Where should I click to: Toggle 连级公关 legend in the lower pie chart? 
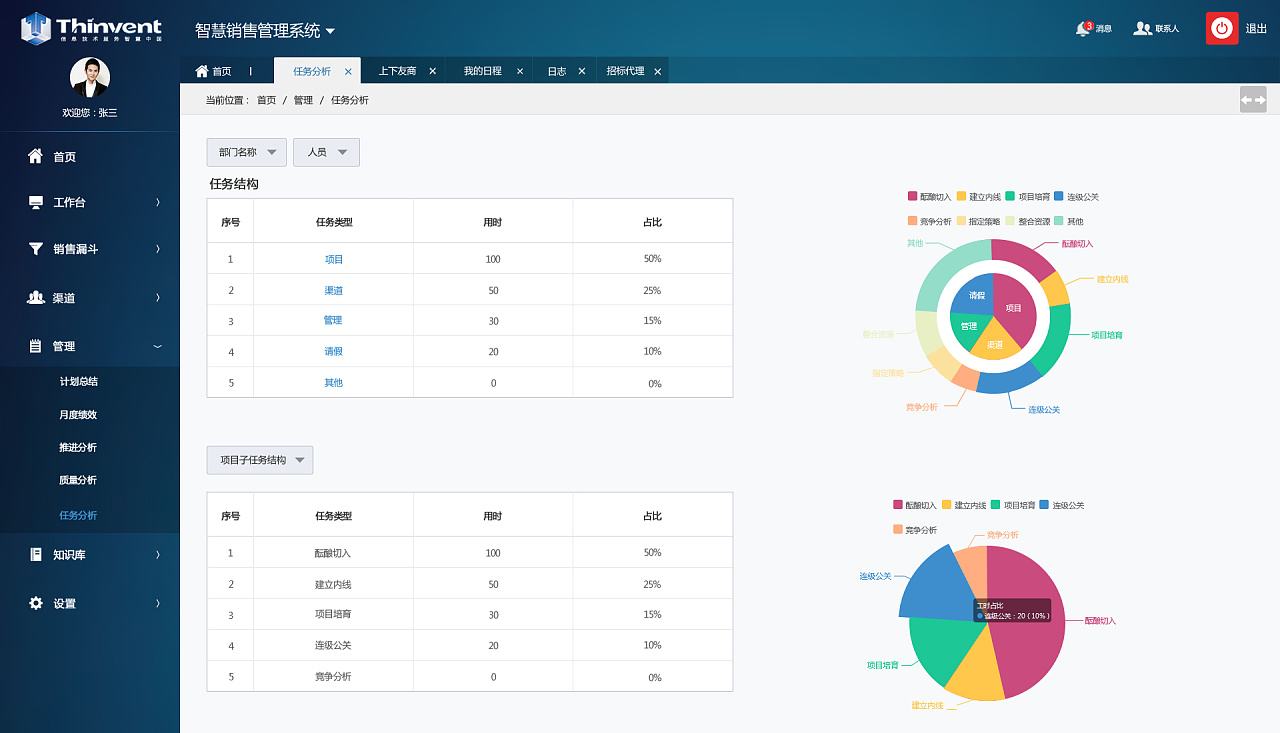1061,505
